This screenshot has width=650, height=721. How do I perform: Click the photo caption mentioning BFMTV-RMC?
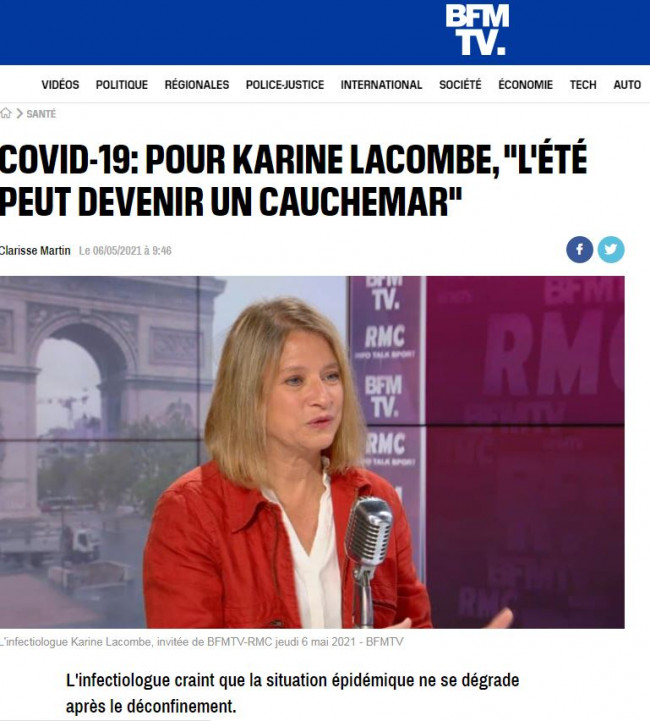[202, 642]
